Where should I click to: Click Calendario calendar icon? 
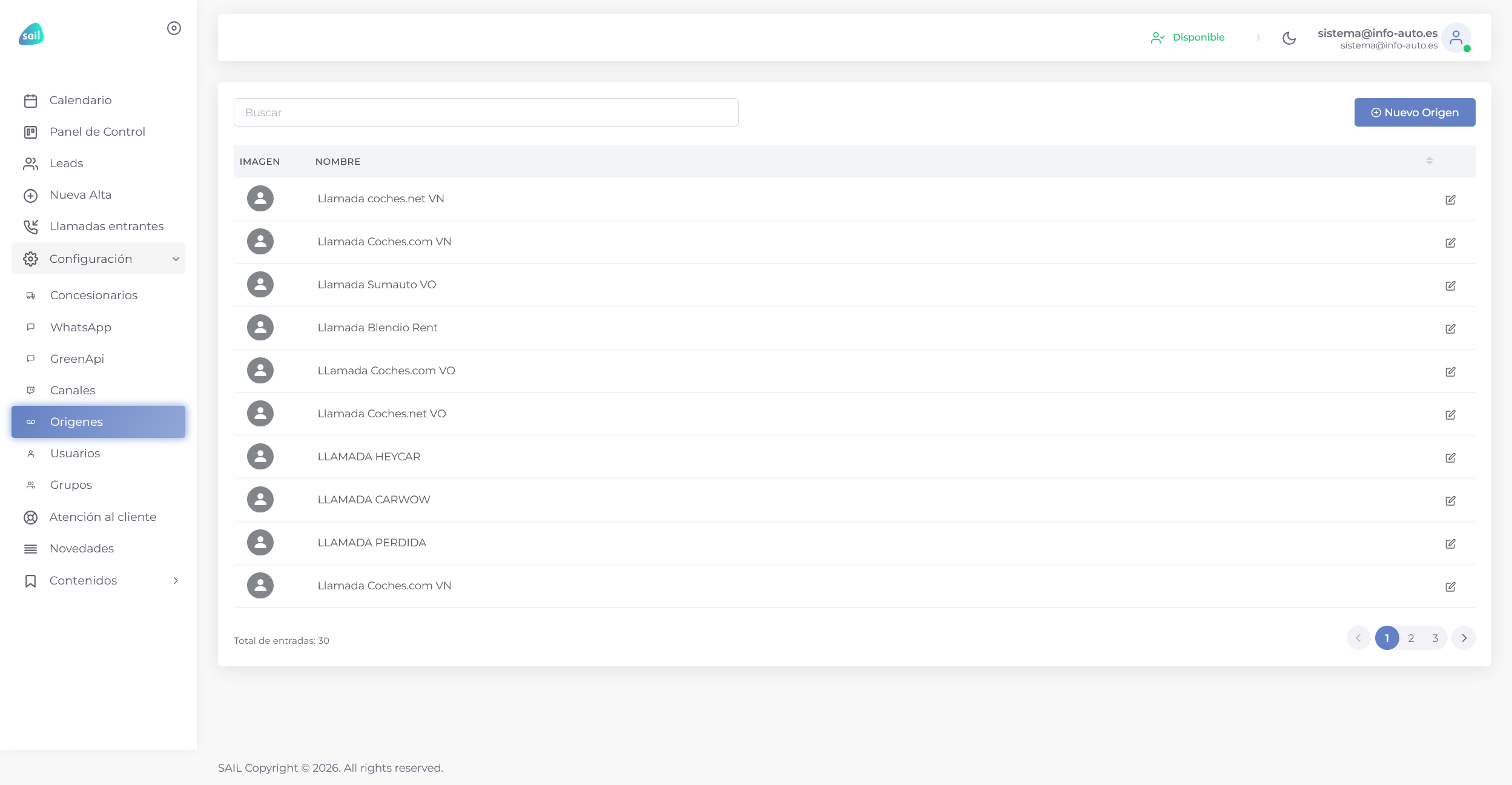coord(31,101)
